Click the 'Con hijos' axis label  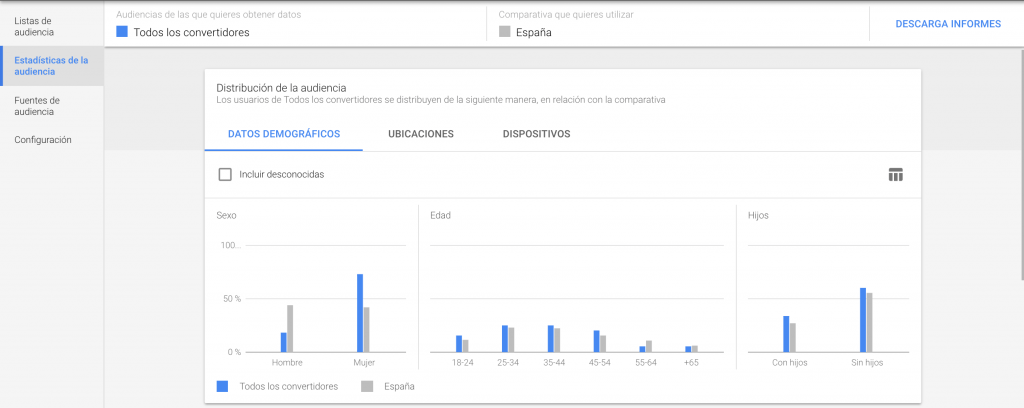coord(790,362)
